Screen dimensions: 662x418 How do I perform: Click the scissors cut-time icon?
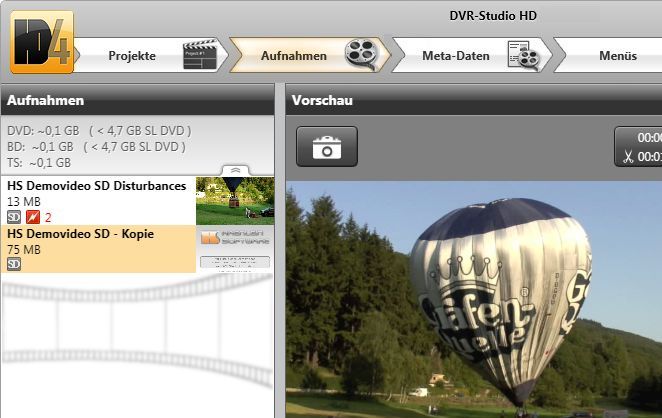[628, 157]
